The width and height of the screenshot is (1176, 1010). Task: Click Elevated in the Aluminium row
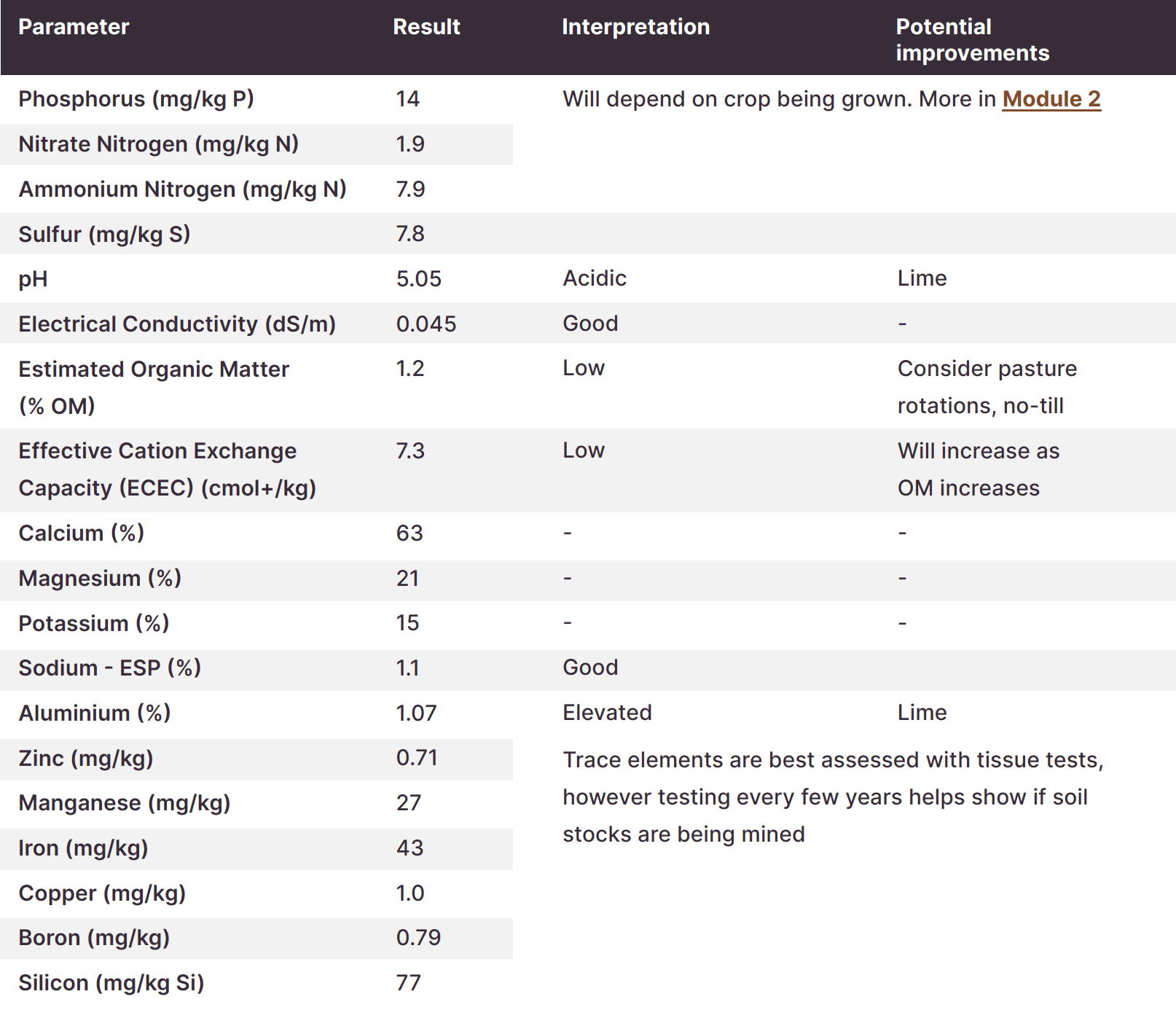(607, 713)
